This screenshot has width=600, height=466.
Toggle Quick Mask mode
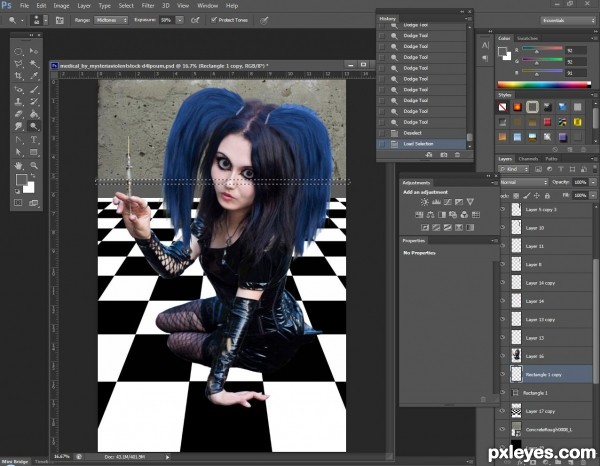click(18, 203)
